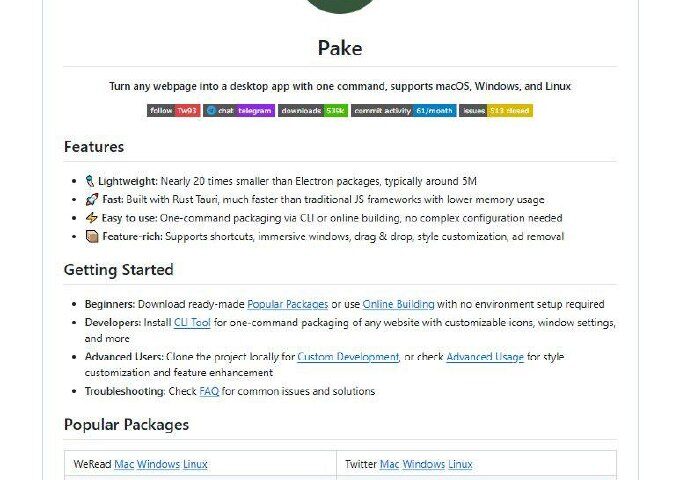Open the FAQ link under Troubleshooting
Image resolution: width=687 pixels, height=480 pixels.
[209, 391]
